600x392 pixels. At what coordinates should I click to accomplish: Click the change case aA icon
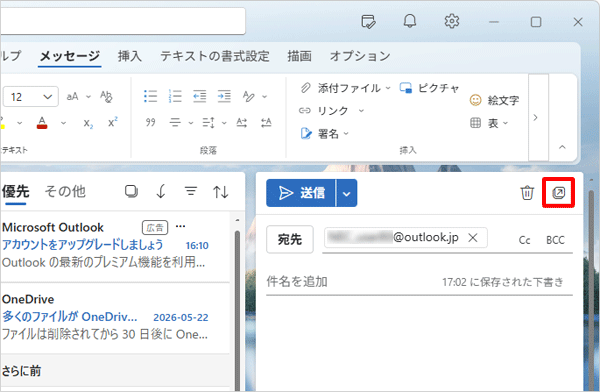pyautogui.click(x=72, y=96)
